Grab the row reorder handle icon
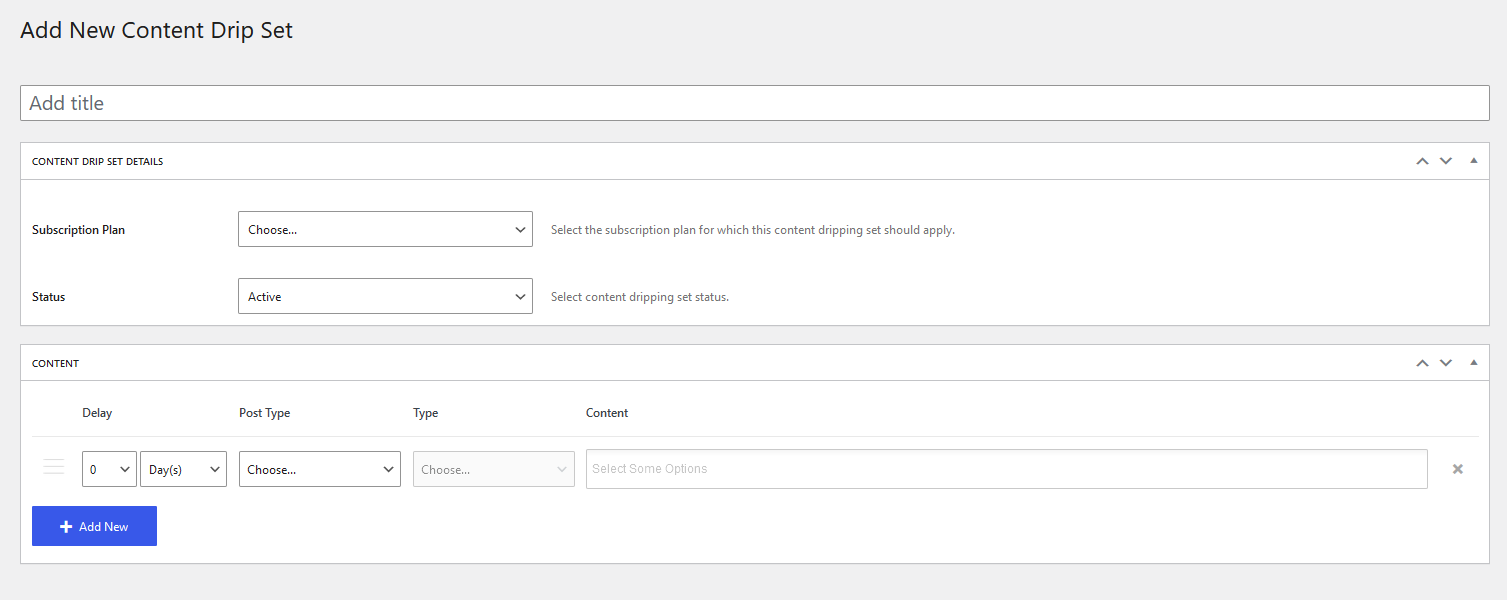The image size is (1507, 600). pyautogui.click(x=54, y=467)
